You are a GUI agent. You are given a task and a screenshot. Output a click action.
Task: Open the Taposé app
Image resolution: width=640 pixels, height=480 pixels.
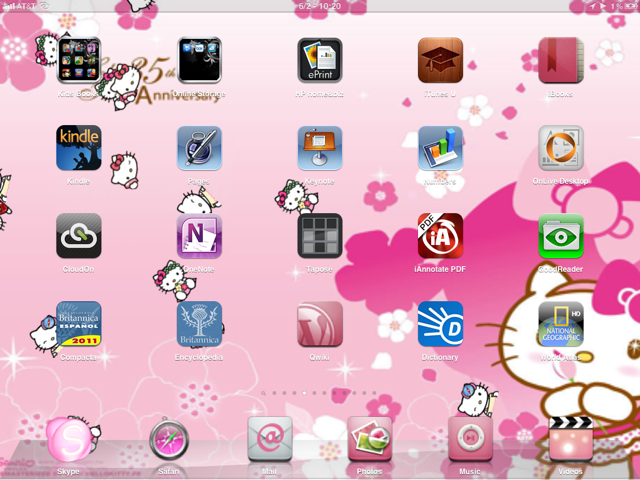[x=320, y=236]
